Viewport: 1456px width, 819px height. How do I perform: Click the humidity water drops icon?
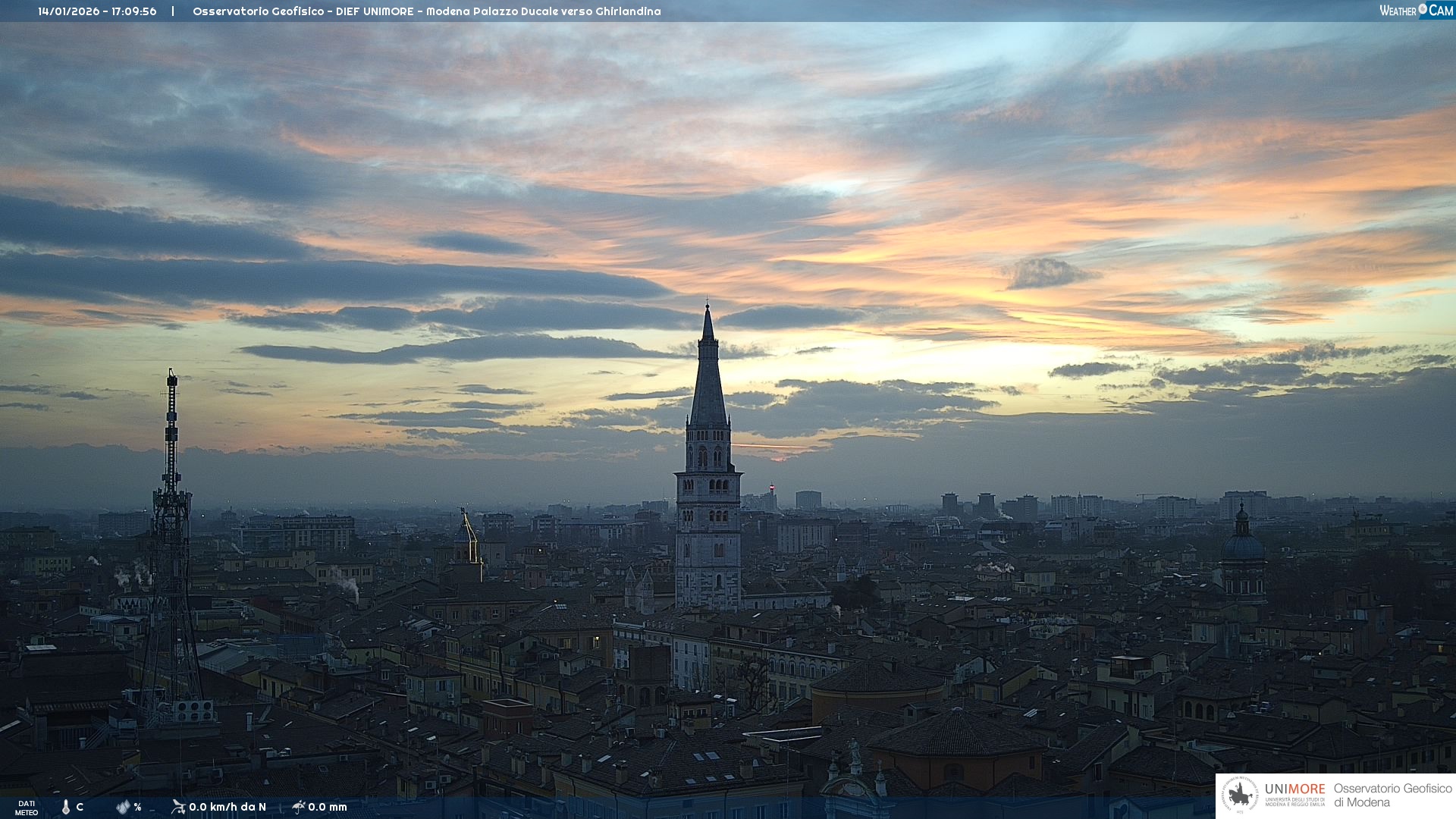(x=122, y=807)
